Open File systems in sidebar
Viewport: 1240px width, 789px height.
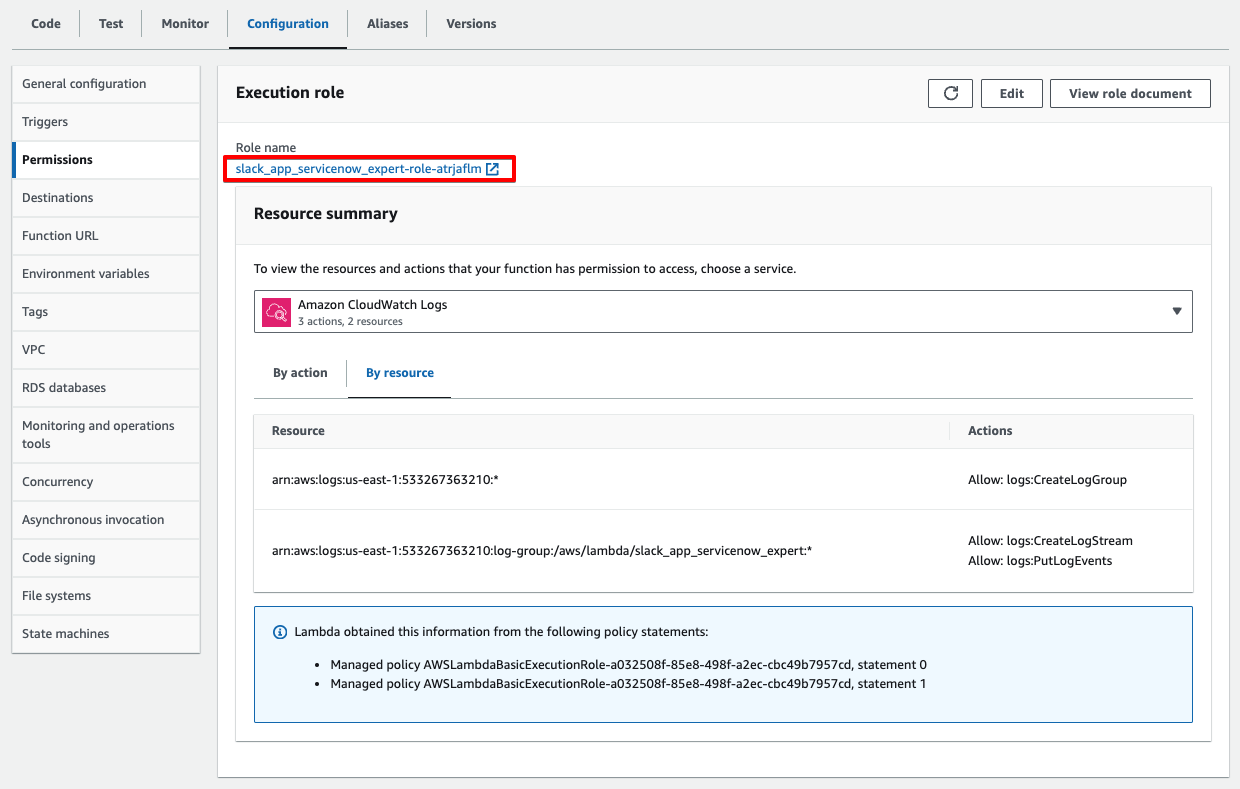[106, 596]
